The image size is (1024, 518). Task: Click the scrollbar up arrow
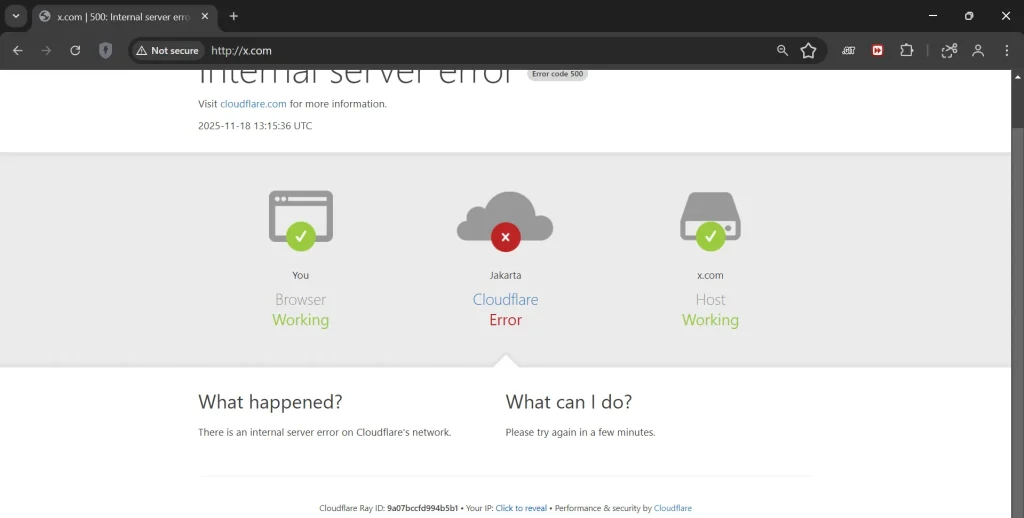[1017, 76]
